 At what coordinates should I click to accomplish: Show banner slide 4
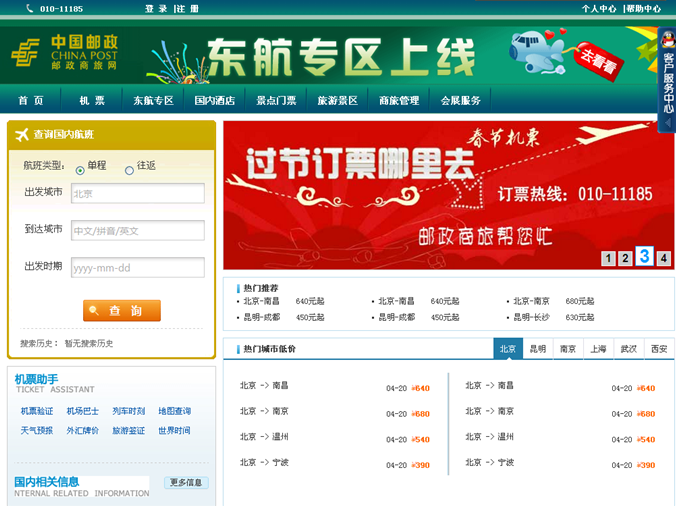(x=663, y=258)
